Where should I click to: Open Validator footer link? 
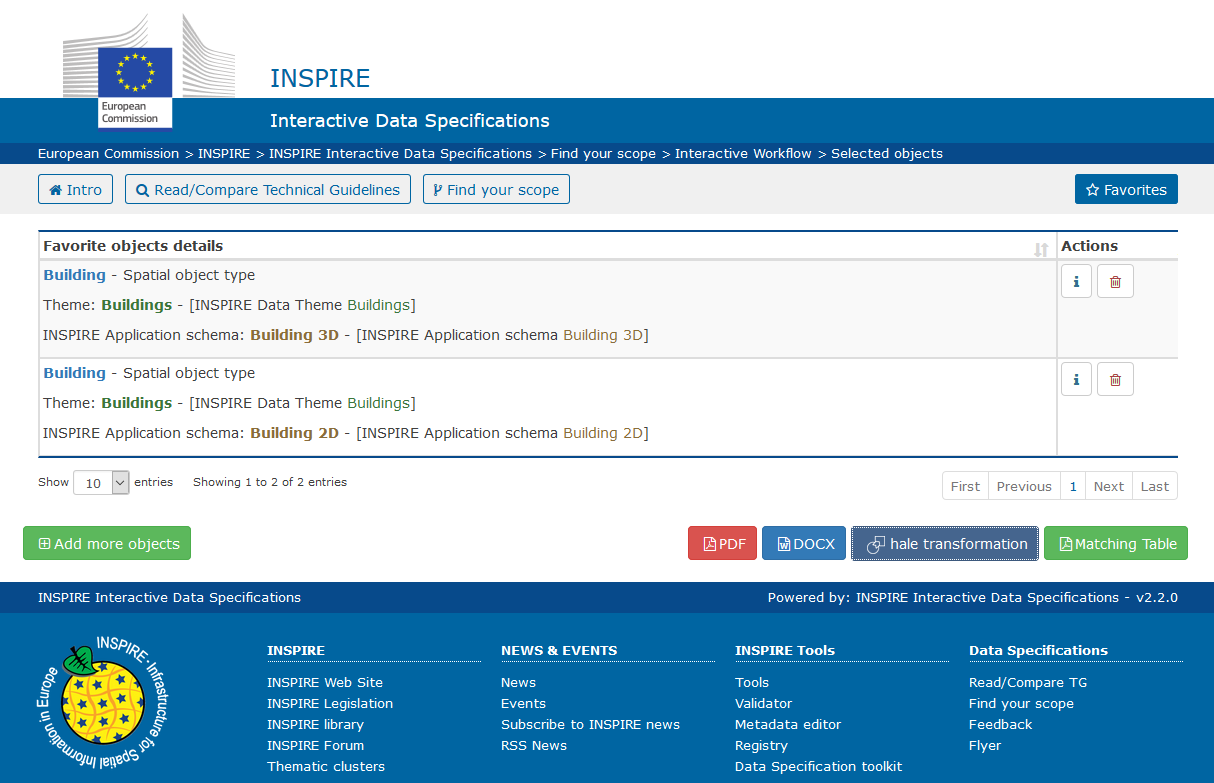[x=763, y=703]
